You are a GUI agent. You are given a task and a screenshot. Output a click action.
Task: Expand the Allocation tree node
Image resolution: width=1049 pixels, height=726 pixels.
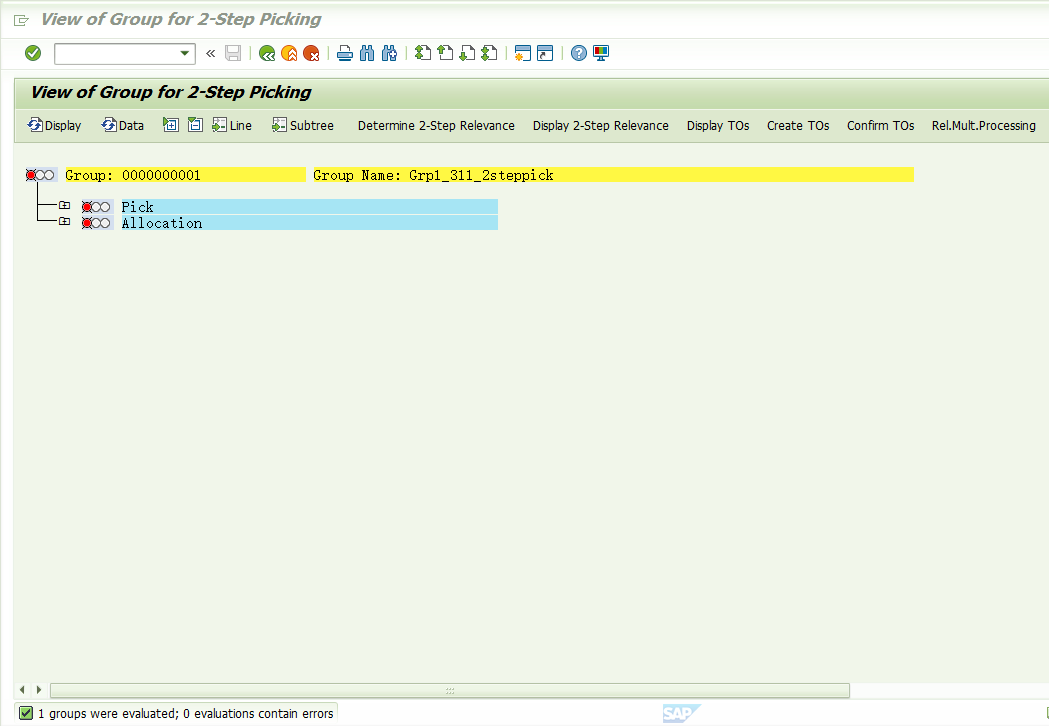pos(64,220)
